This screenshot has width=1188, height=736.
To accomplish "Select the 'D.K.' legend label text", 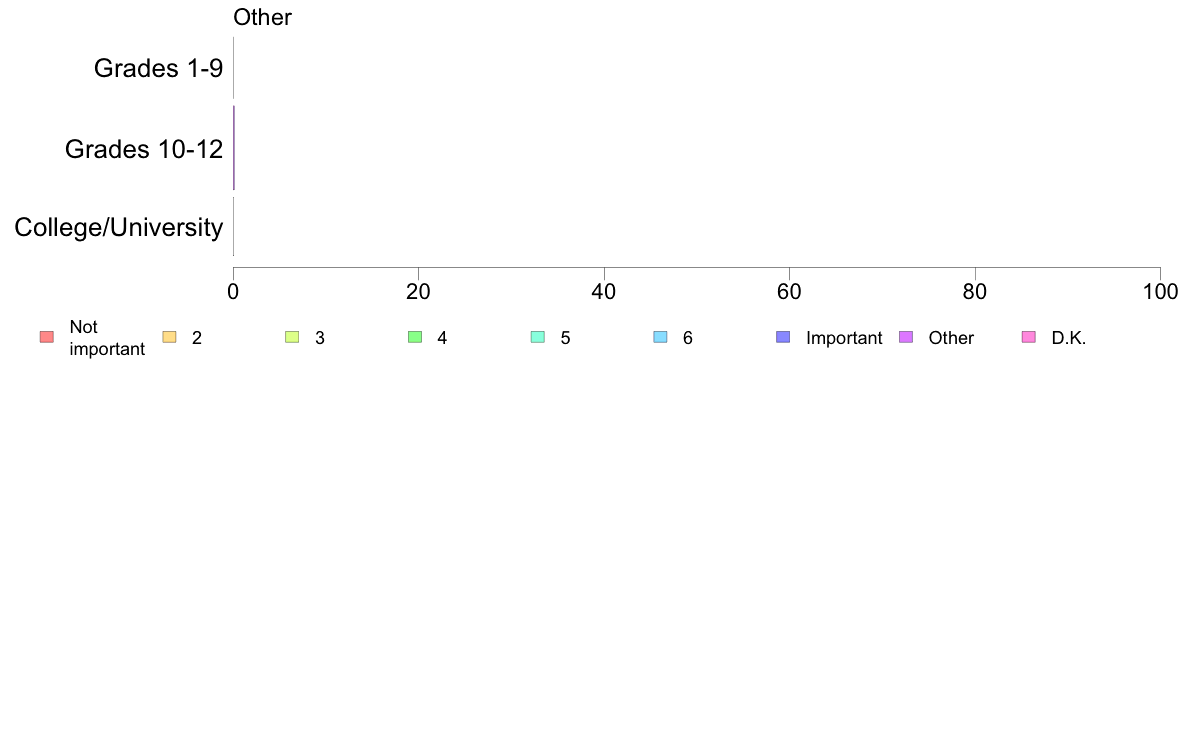I will [1068, 338].
